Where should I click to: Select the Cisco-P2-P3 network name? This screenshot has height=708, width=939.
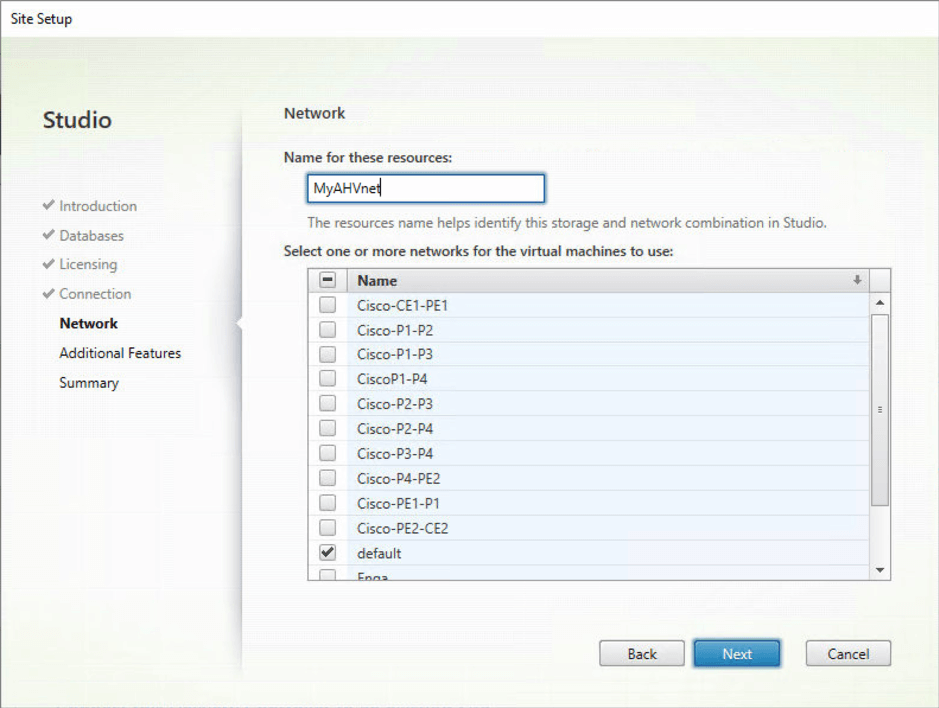[x=395, y=404]
